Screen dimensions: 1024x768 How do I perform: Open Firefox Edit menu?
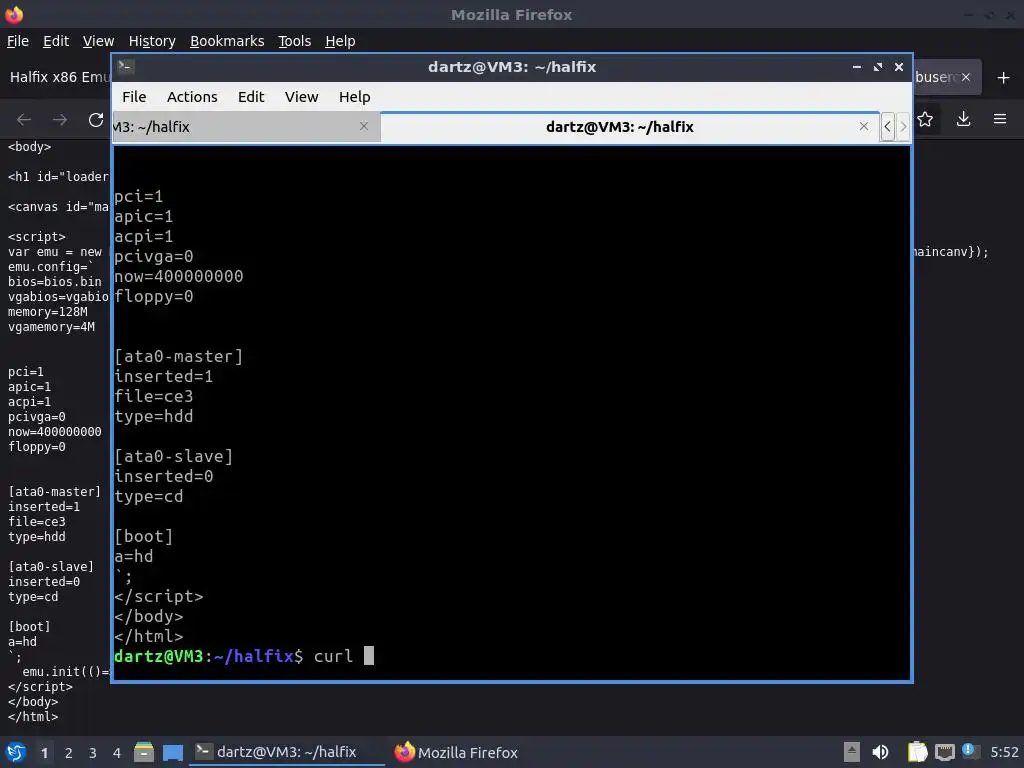[x=56, y=41]
